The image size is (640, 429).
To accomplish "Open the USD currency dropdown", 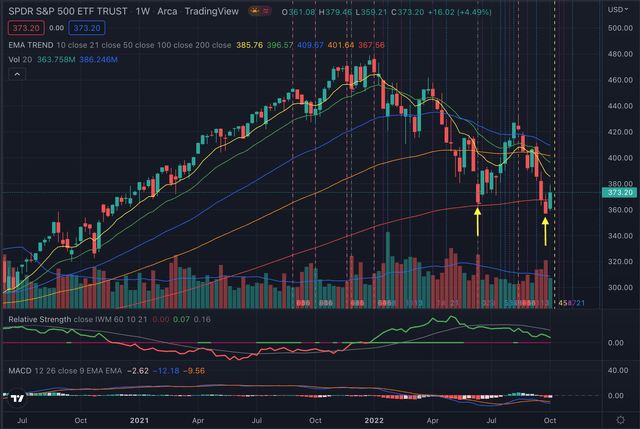I will [x=618, y=9].
